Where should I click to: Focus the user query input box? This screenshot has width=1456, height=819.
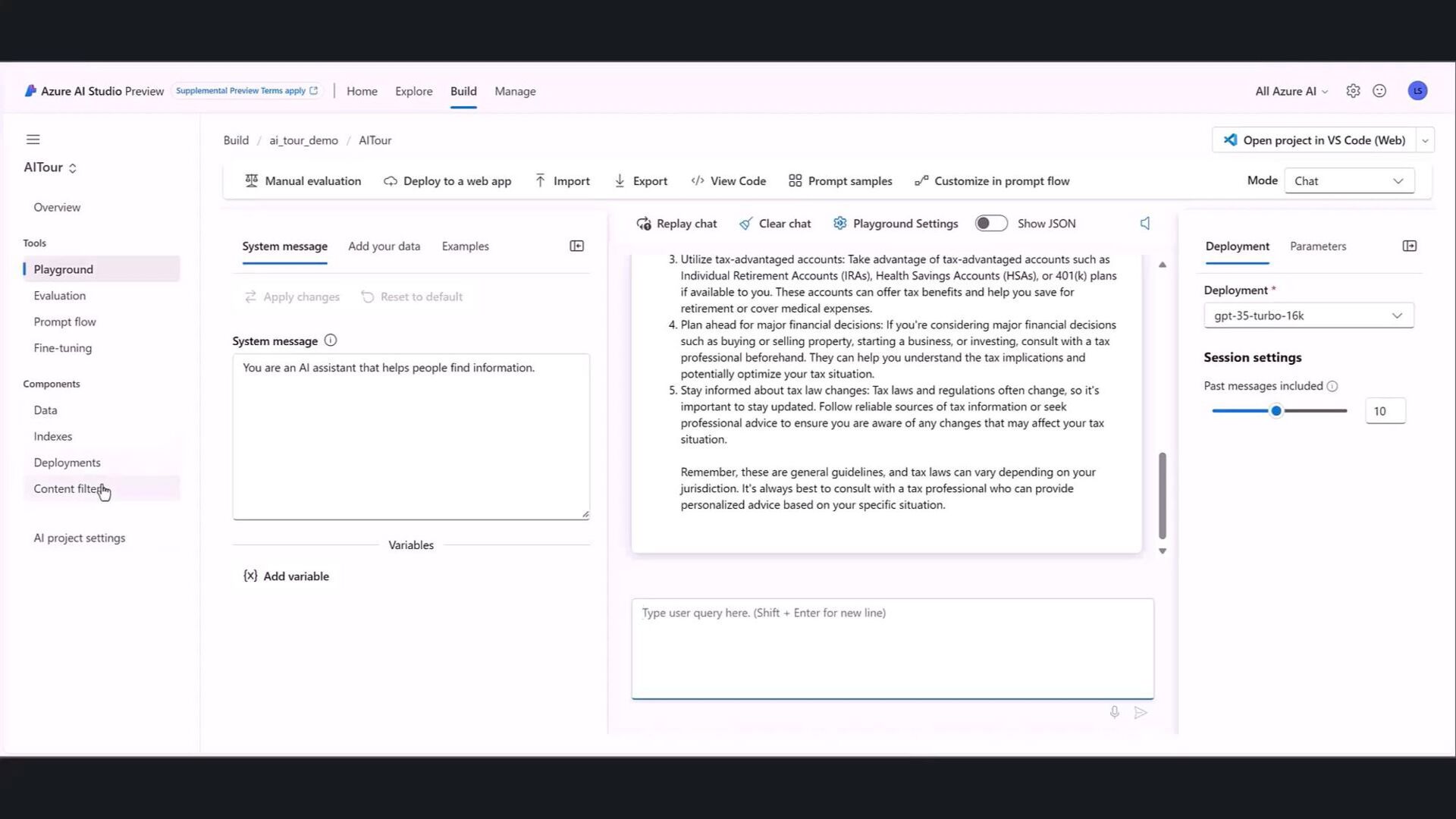coord(893,648)
